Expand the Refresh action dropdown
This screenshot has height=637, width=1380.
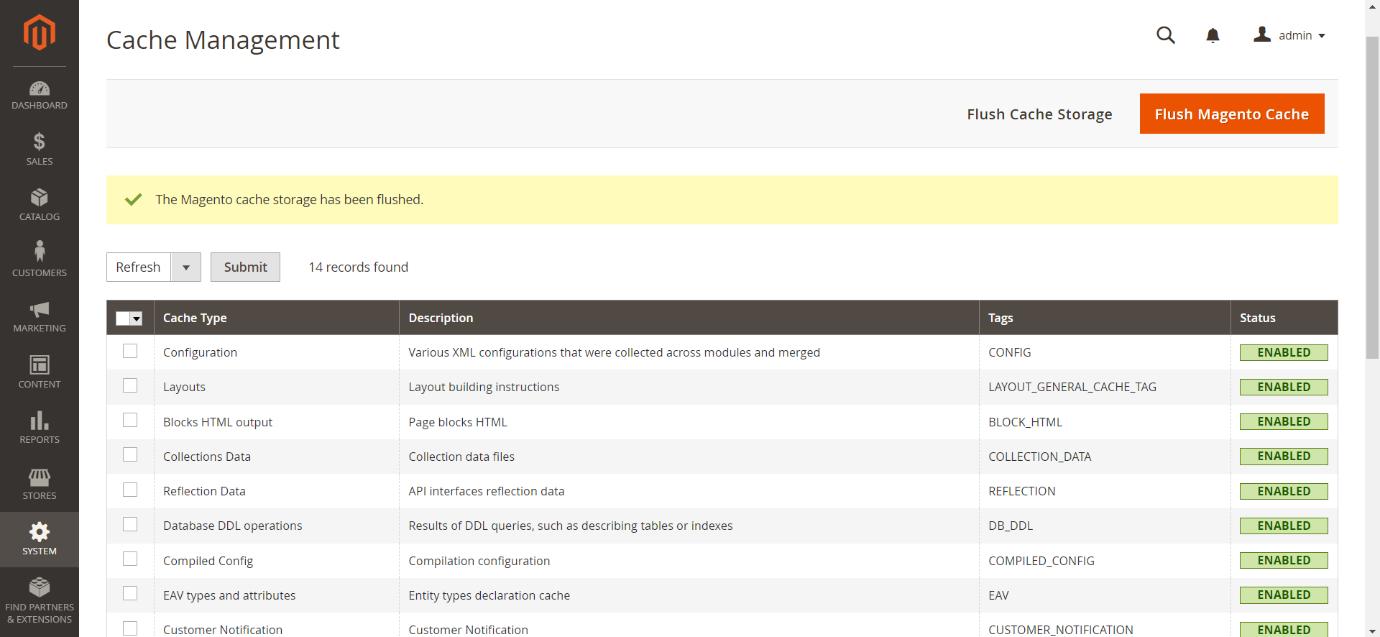186,267
